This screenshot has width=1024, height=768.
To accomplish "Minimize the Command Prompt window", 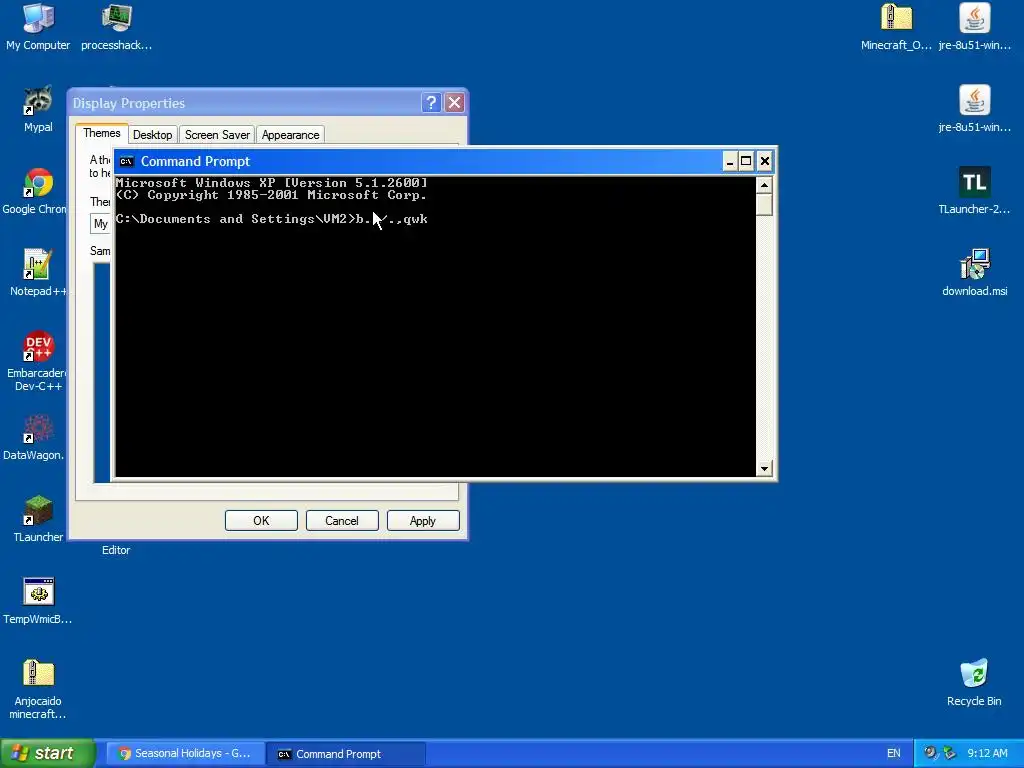I will 730,161.
